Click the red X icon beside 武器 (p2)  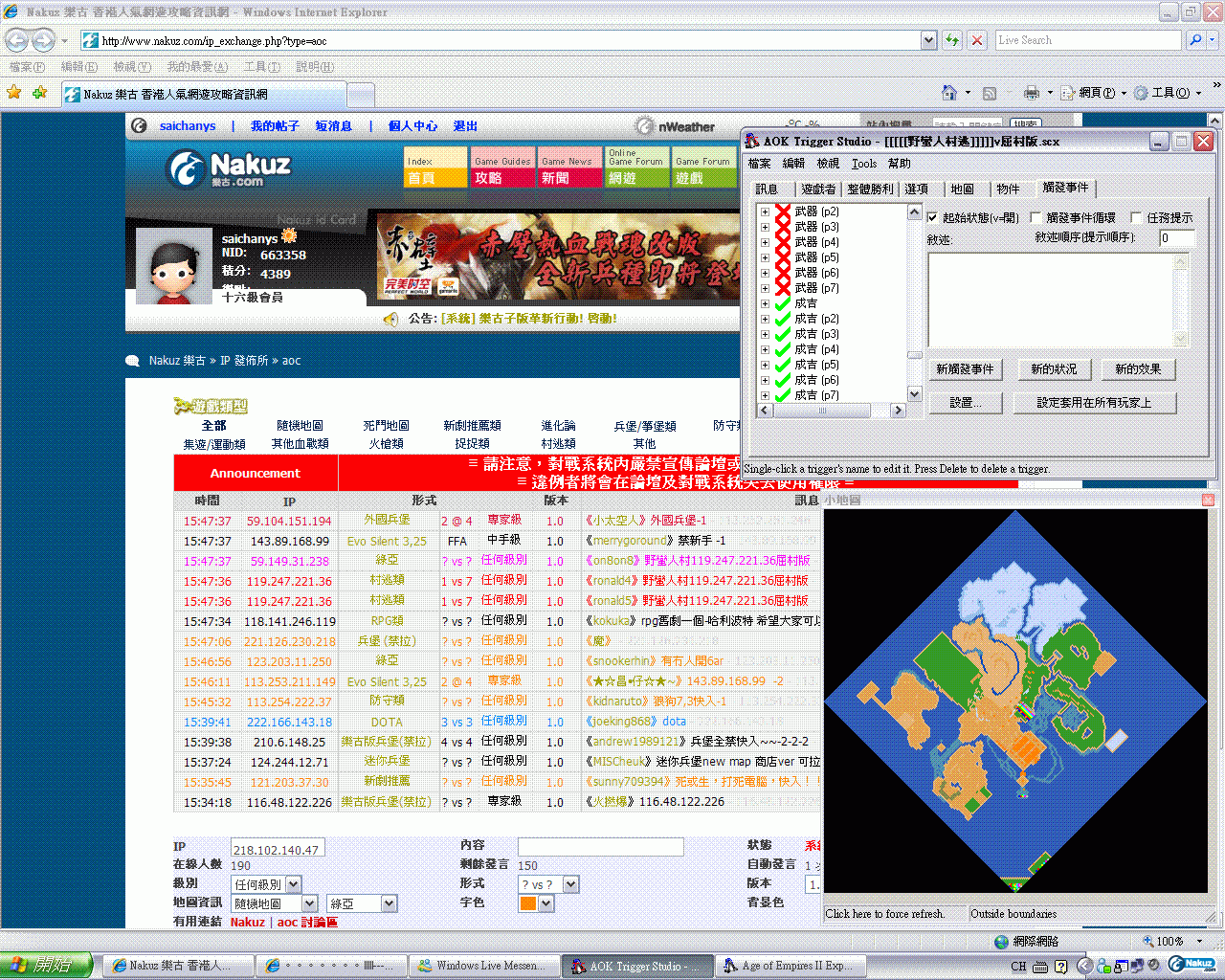(783, 212)
